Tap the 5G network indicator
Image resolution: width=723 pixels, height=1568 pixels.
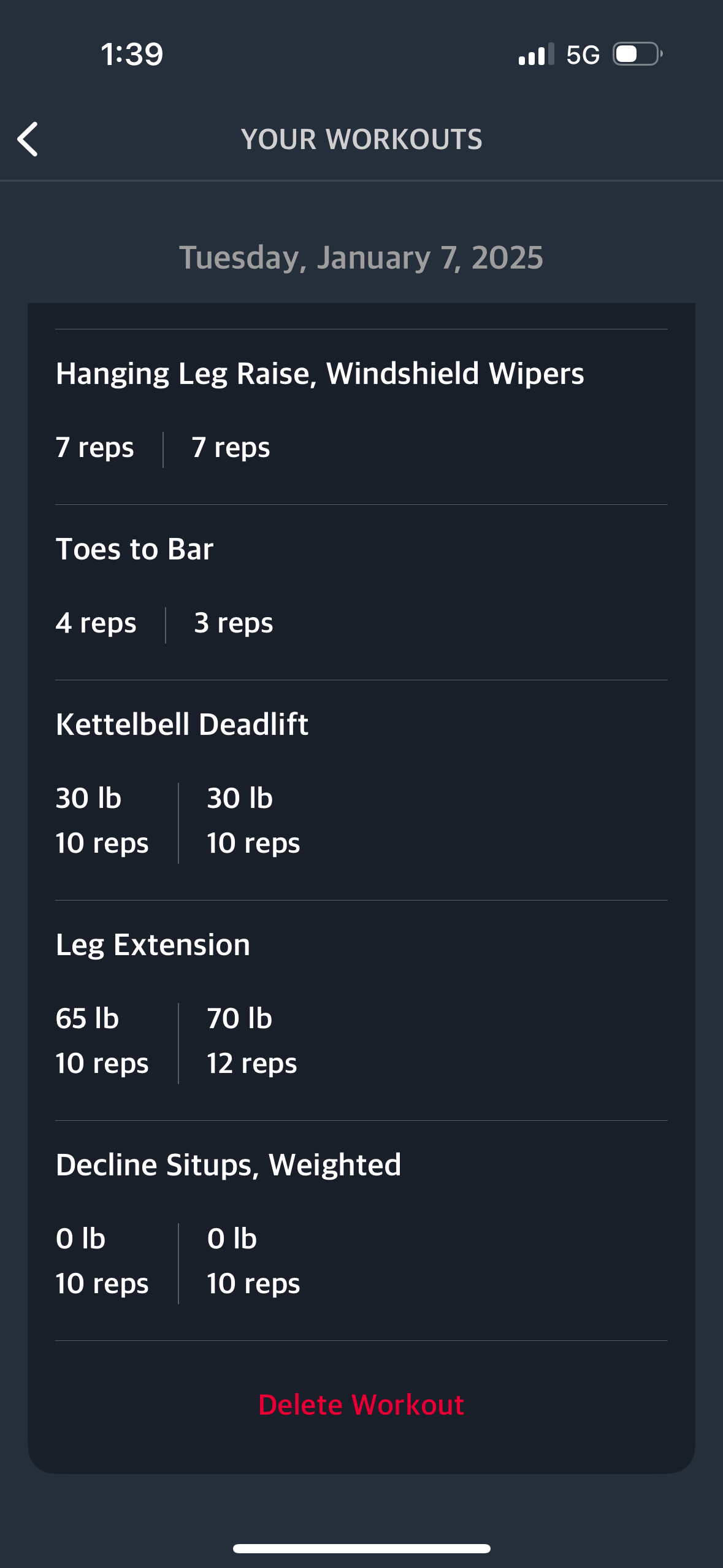coord(583,55)
